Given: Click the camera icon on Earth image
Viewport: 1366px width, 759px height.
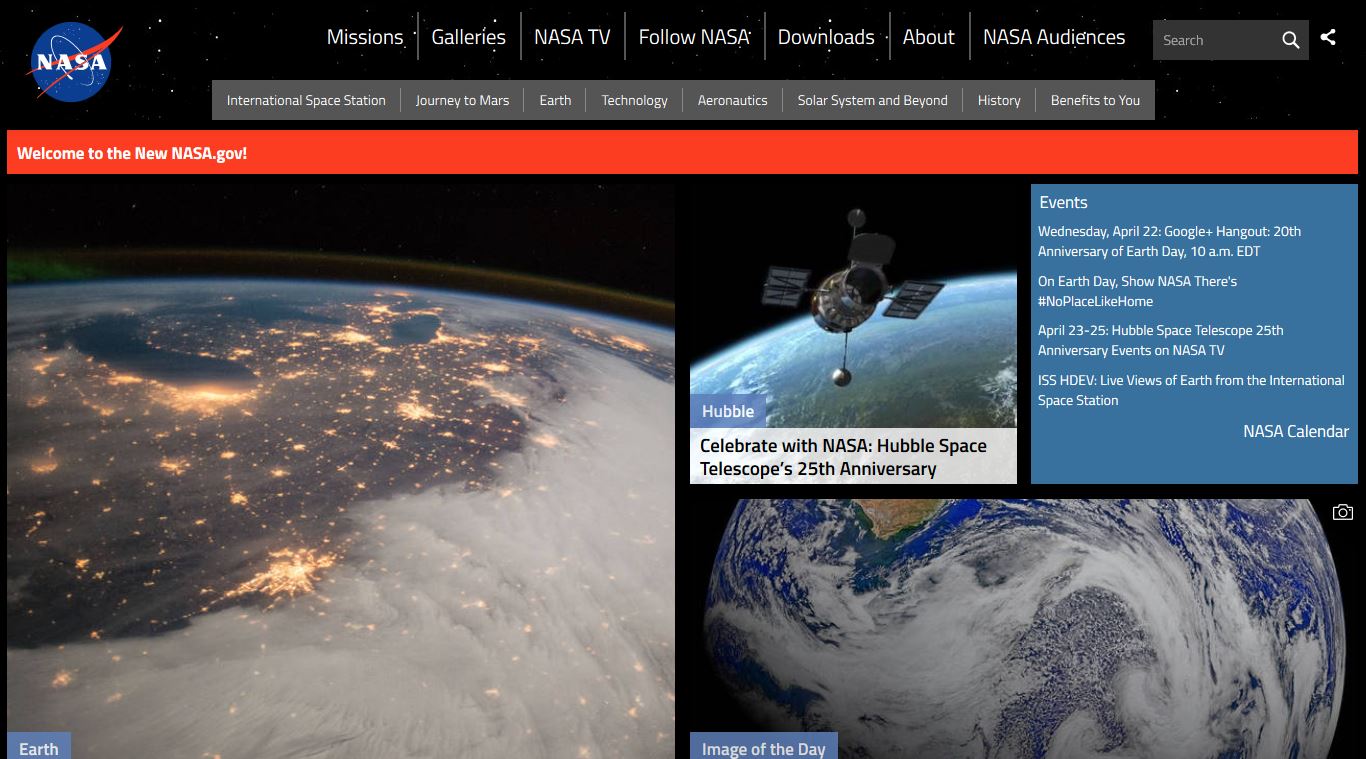Looking at the screenshot, I should [x=1342, y=512].
